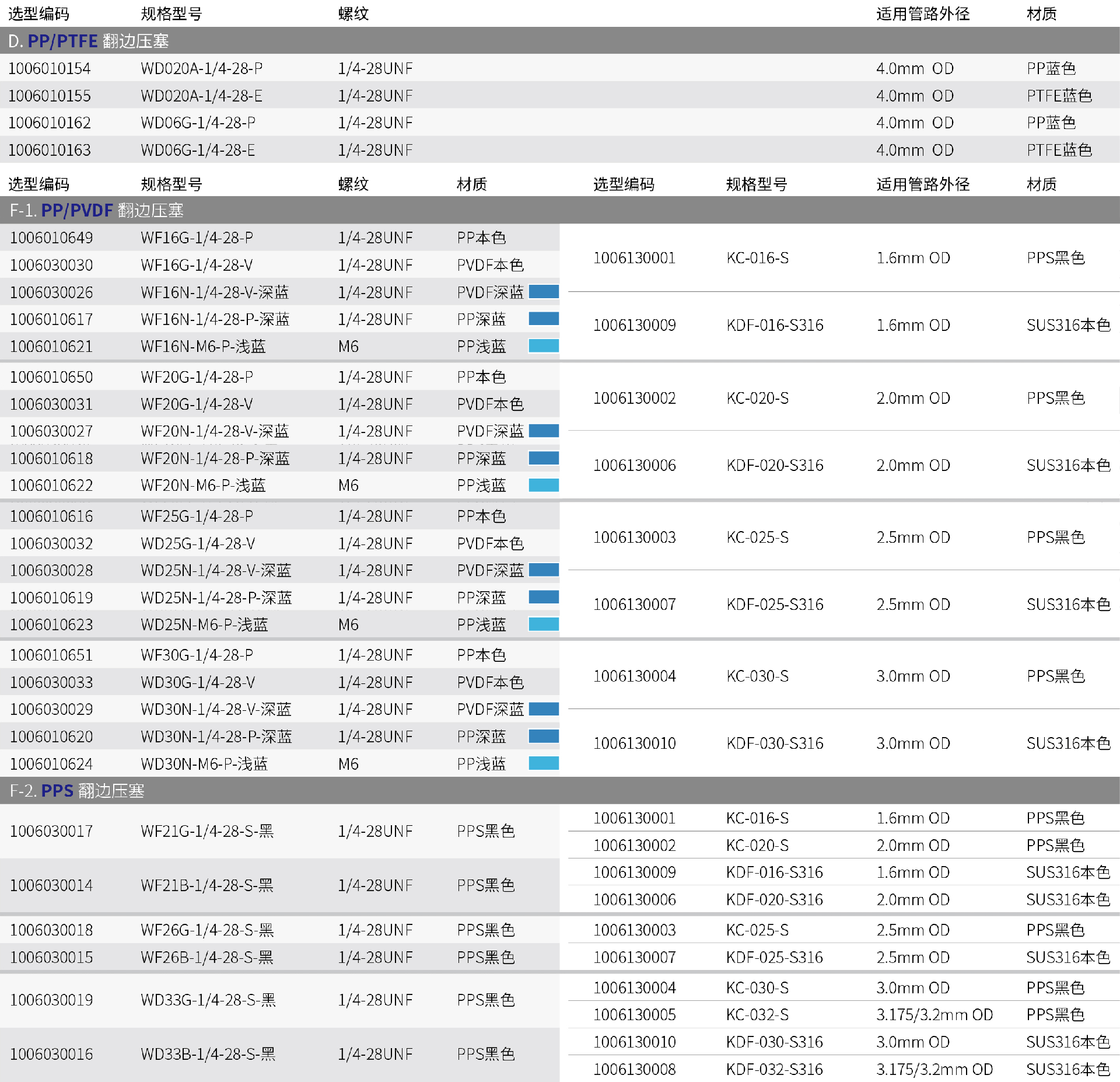Click dark blue swatch for WF20N-1/4-28-P-深蓝
This screenshot has width=1120, height=1082.
(544, 458)
